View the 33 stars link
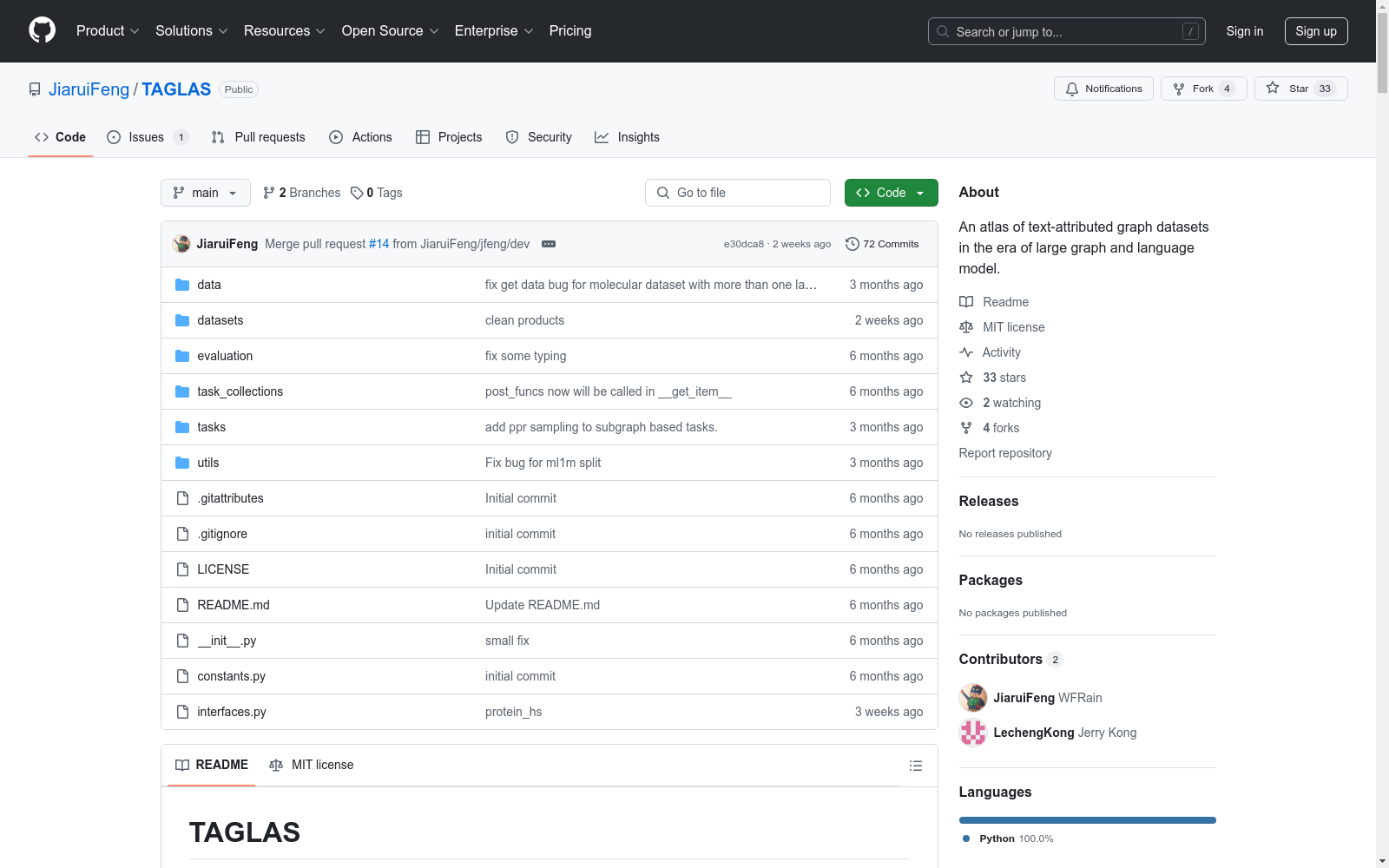Screen dimensions: 1389x868 click(992, 378)
